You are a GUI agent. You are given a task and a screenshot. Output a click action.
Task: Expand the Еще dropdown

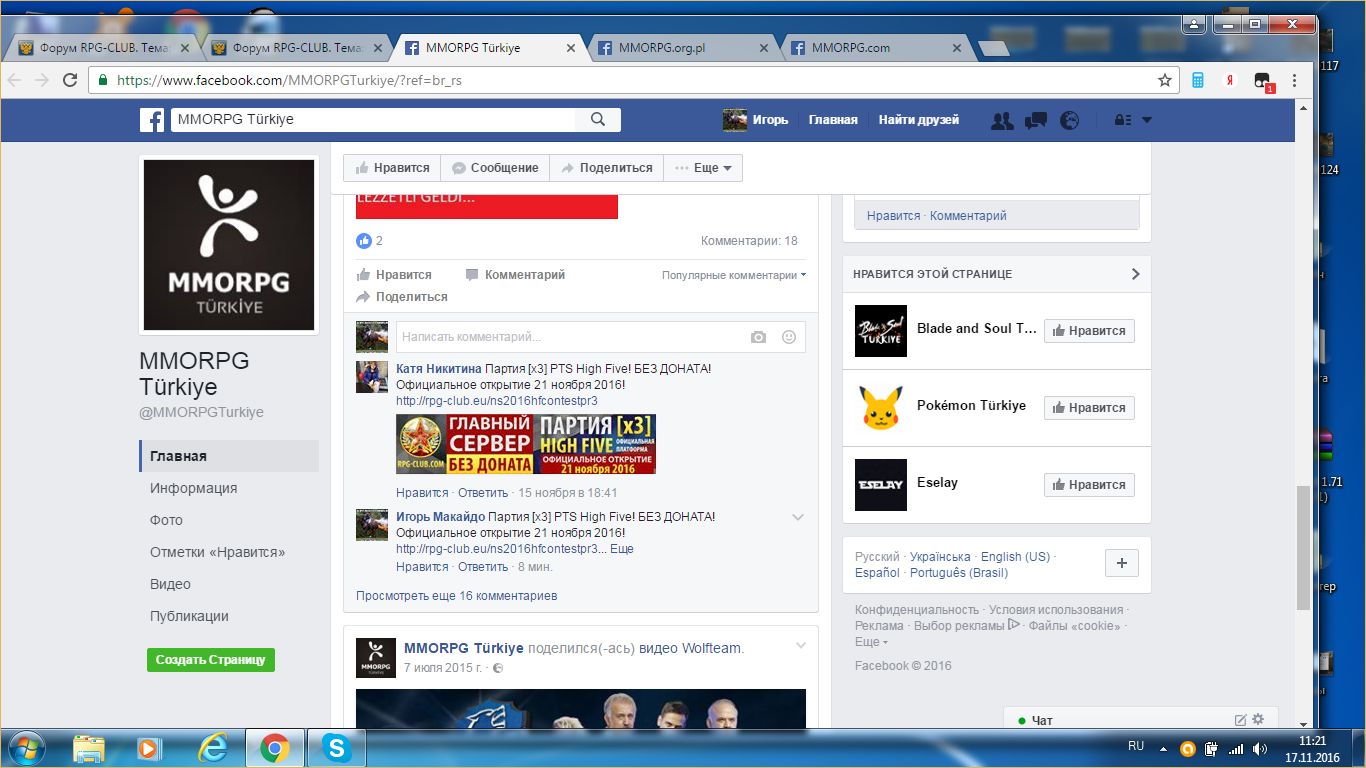click(x=704, y=168)
